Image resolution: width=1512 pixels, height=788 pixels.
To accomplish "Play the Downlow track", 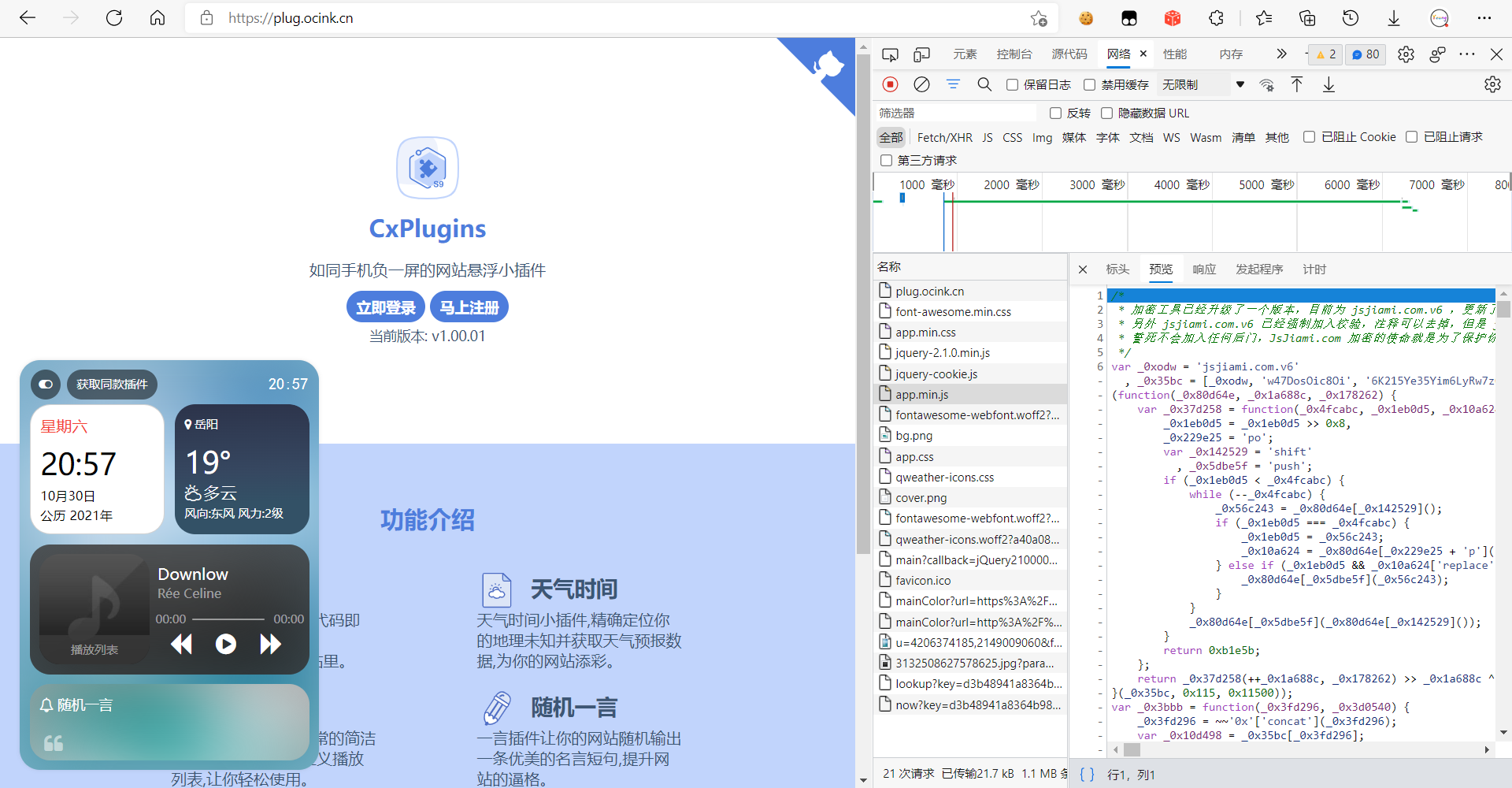I will tap(226, 645).
